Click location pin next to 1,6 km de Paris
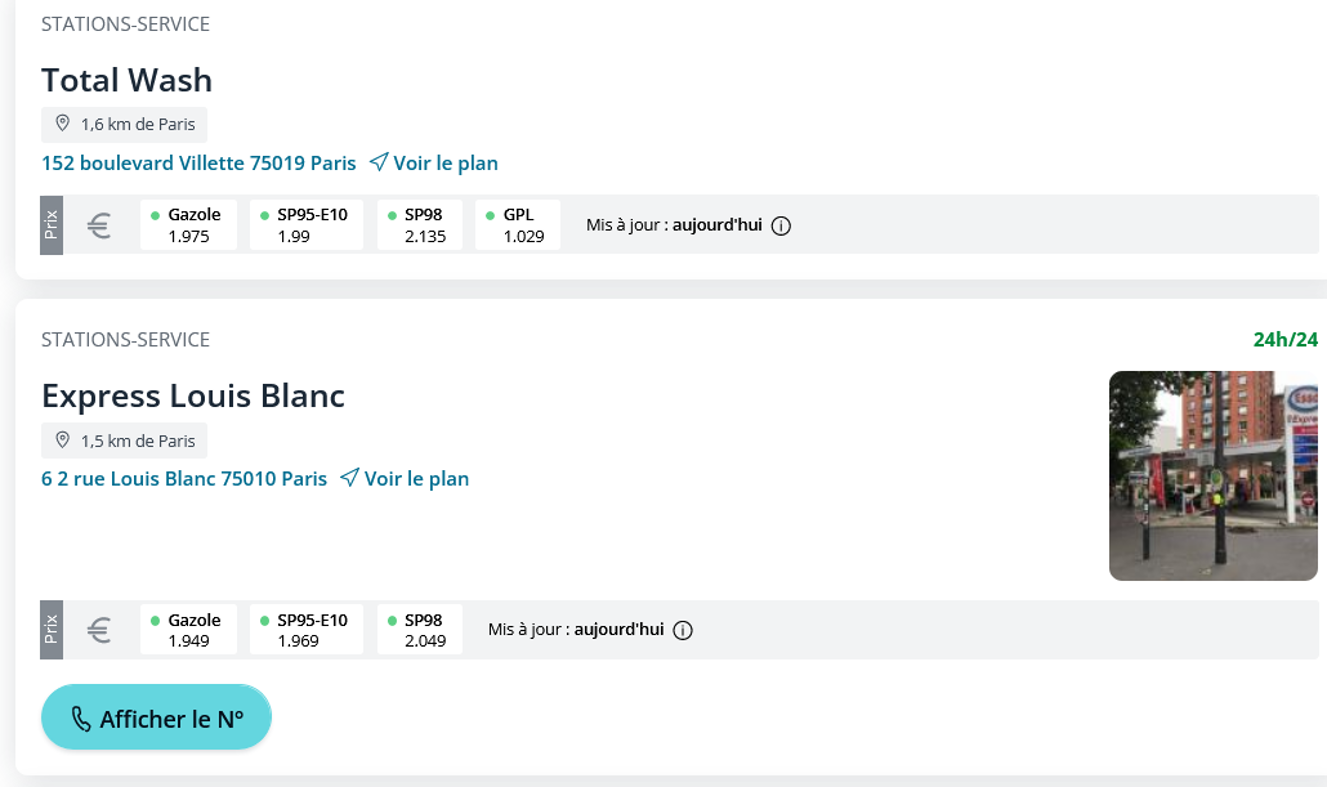This screenshot has width=1327, height=787. (62, 124)
